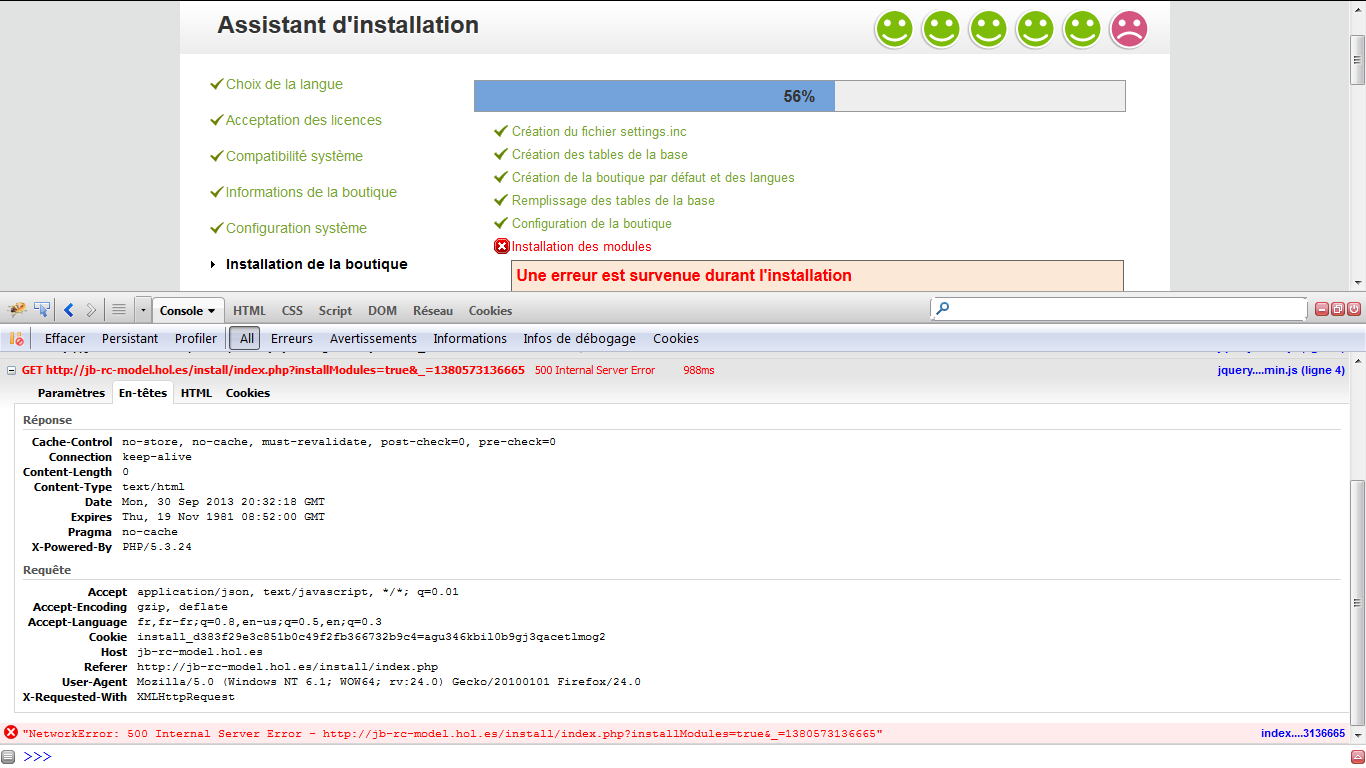This screenshot has width=1366, height=768.
Task: Toggle the break-on-all-errors icon
Action: 16,339
